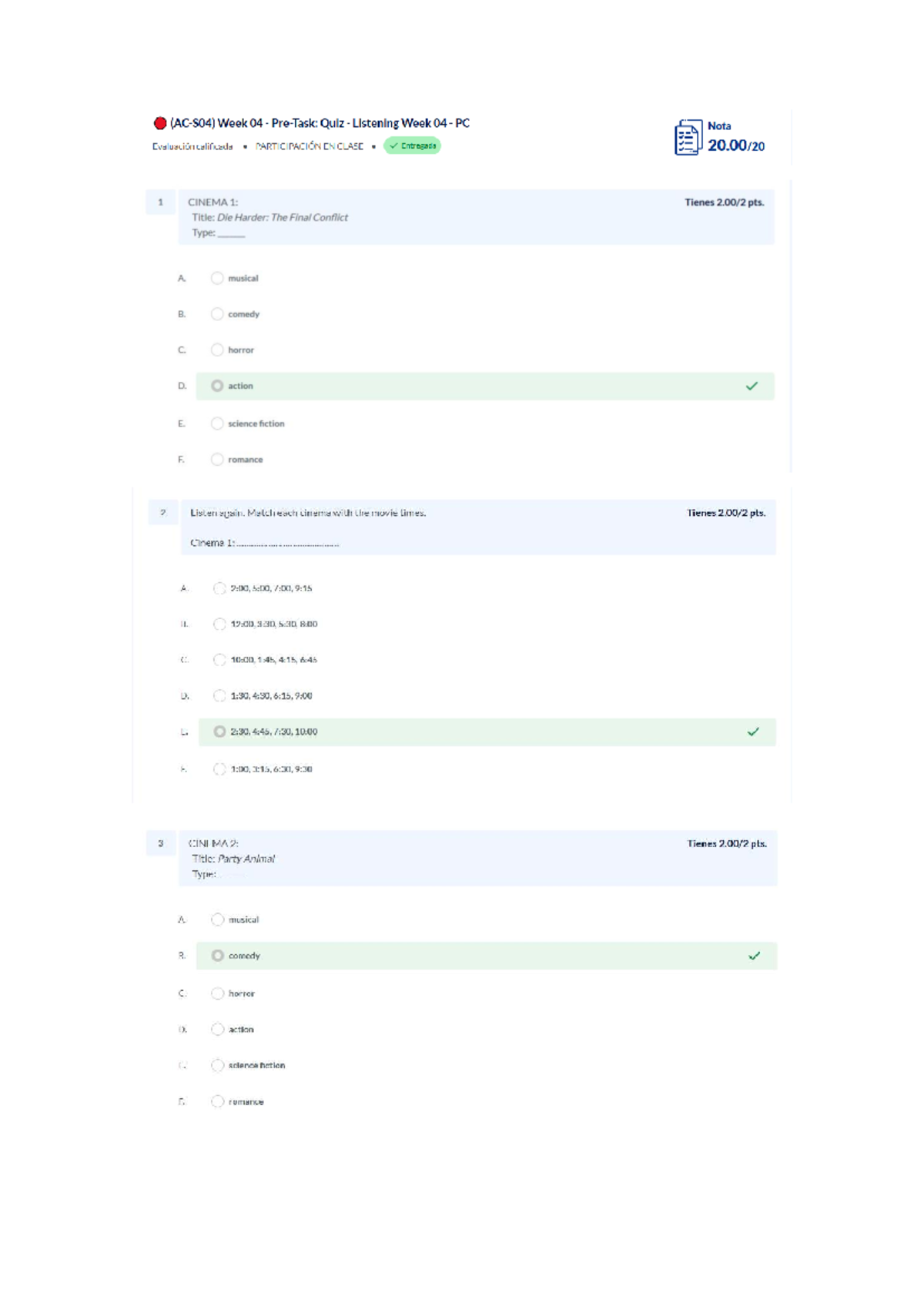
Task: Select romance radio button in question 1
Action: (x=217, y=460)
